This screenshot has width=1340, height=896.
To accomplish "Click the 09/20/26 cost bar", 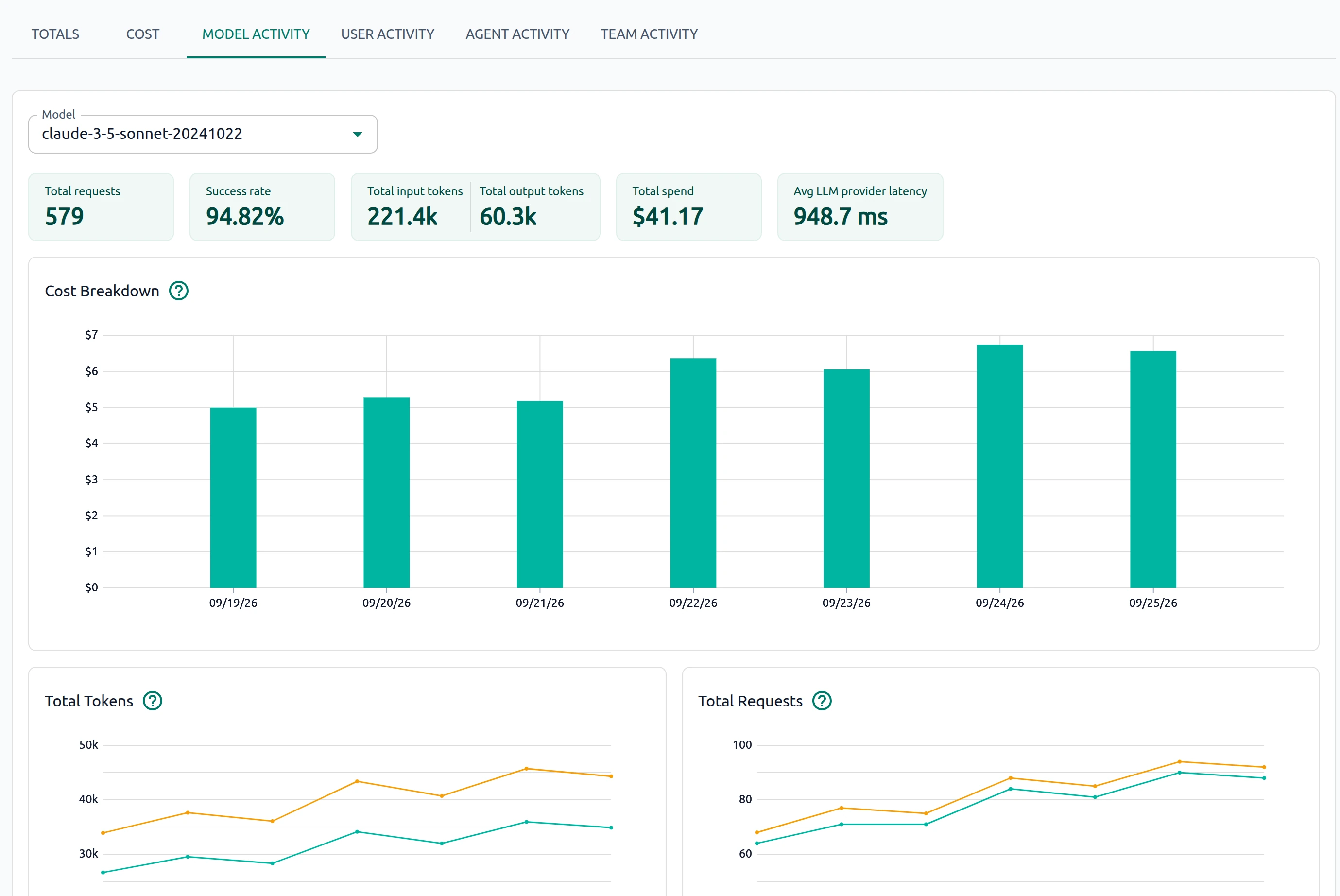I will pyautogui.click(x=386, y=493).
